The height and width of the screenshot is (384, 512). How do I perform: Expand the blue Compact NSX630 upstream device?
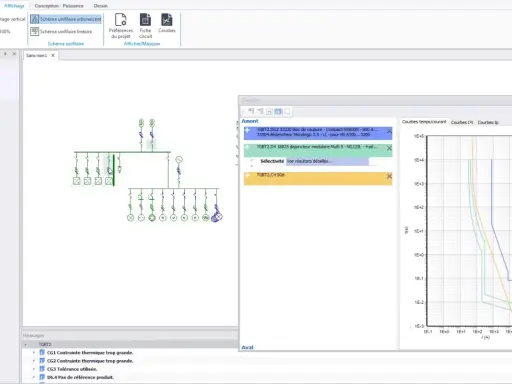[x=247, y=130]
